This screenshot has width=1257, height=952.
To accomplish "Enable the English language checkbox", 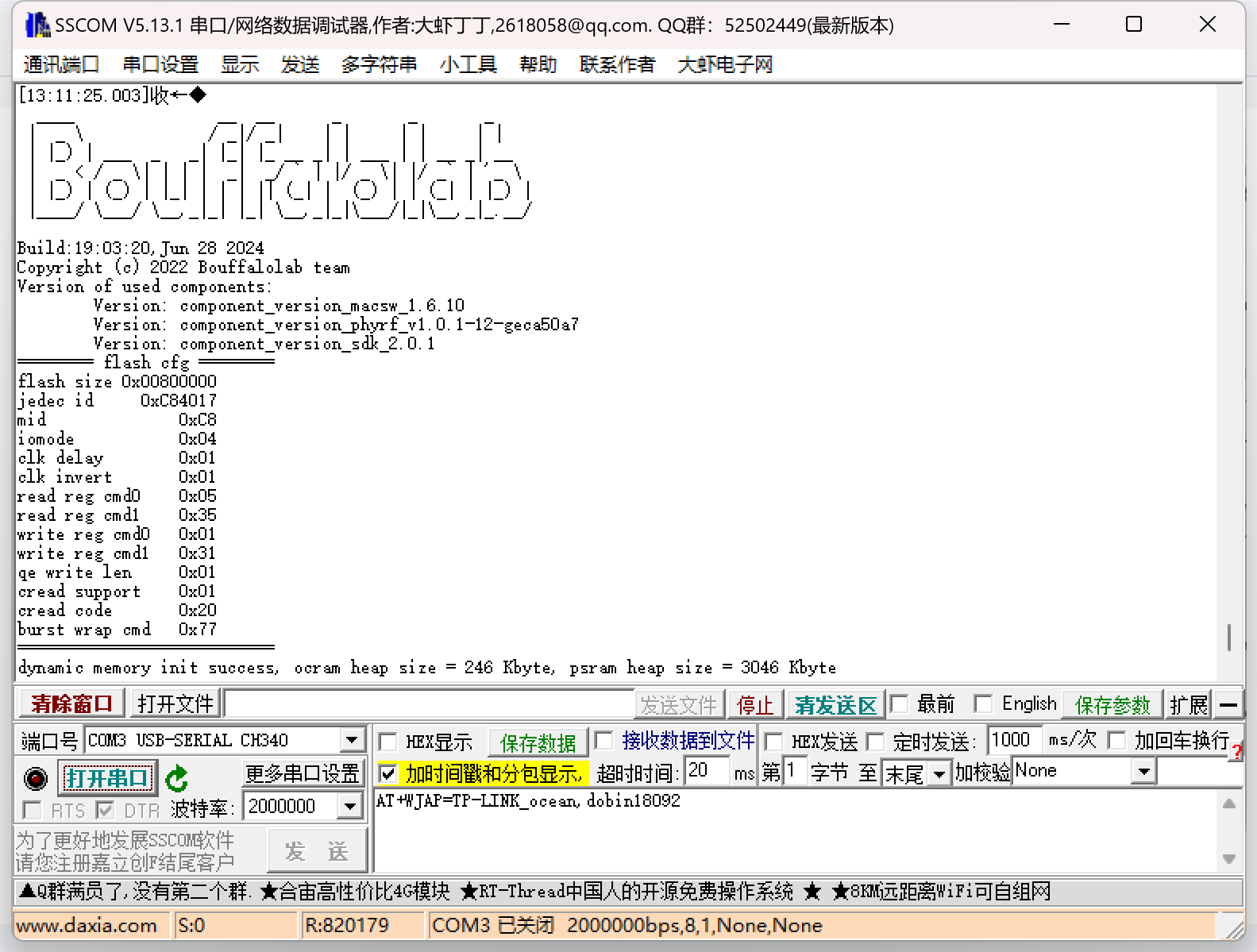I will coord(983,703).
